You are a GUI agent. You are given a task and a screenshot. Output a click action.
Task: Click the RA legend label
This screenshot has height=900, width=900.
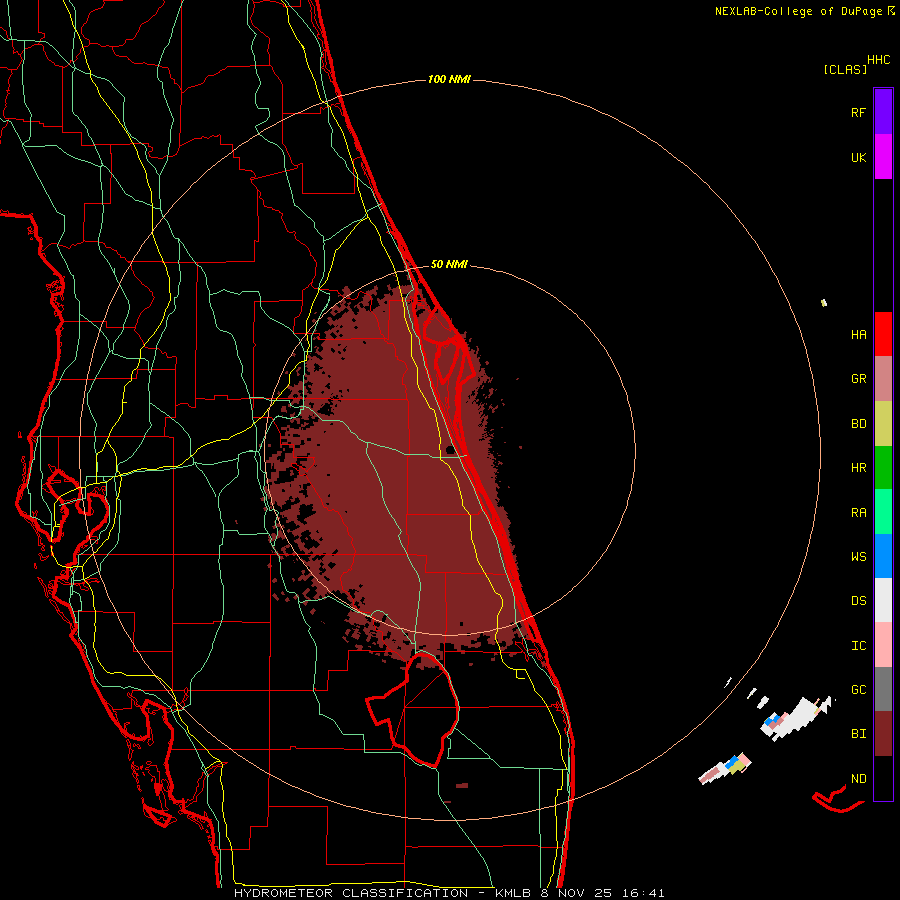[x=858, y=513]
